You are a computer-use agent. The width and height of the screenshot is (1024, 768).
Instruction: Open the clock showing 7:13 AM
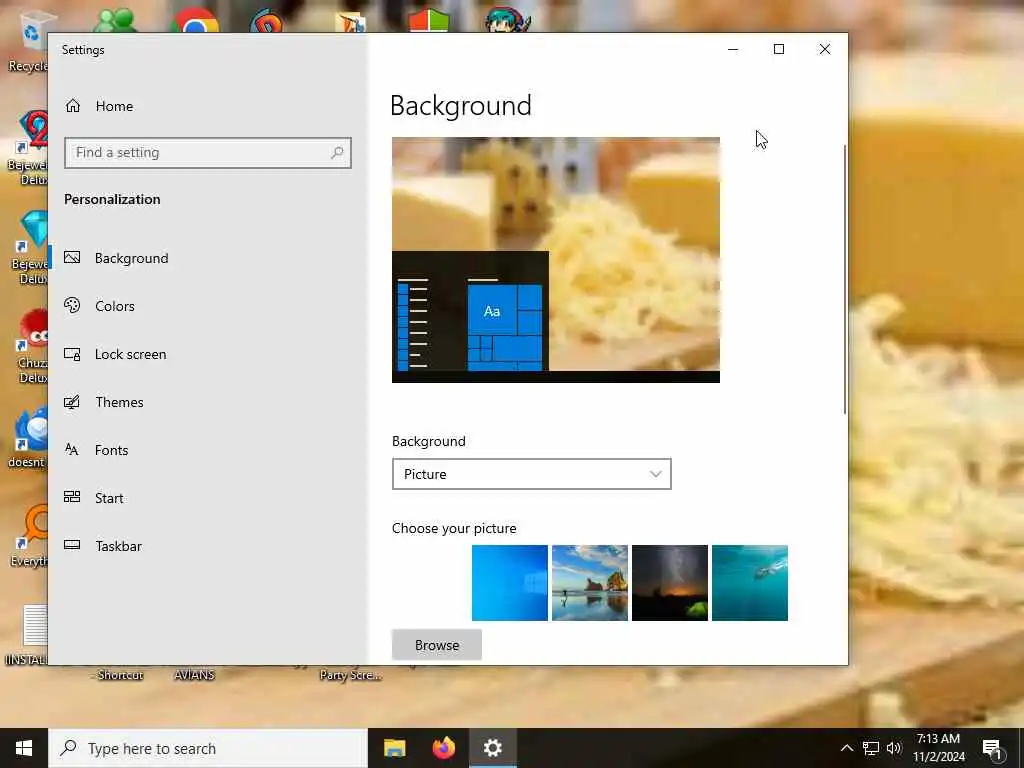coord(938,748)
